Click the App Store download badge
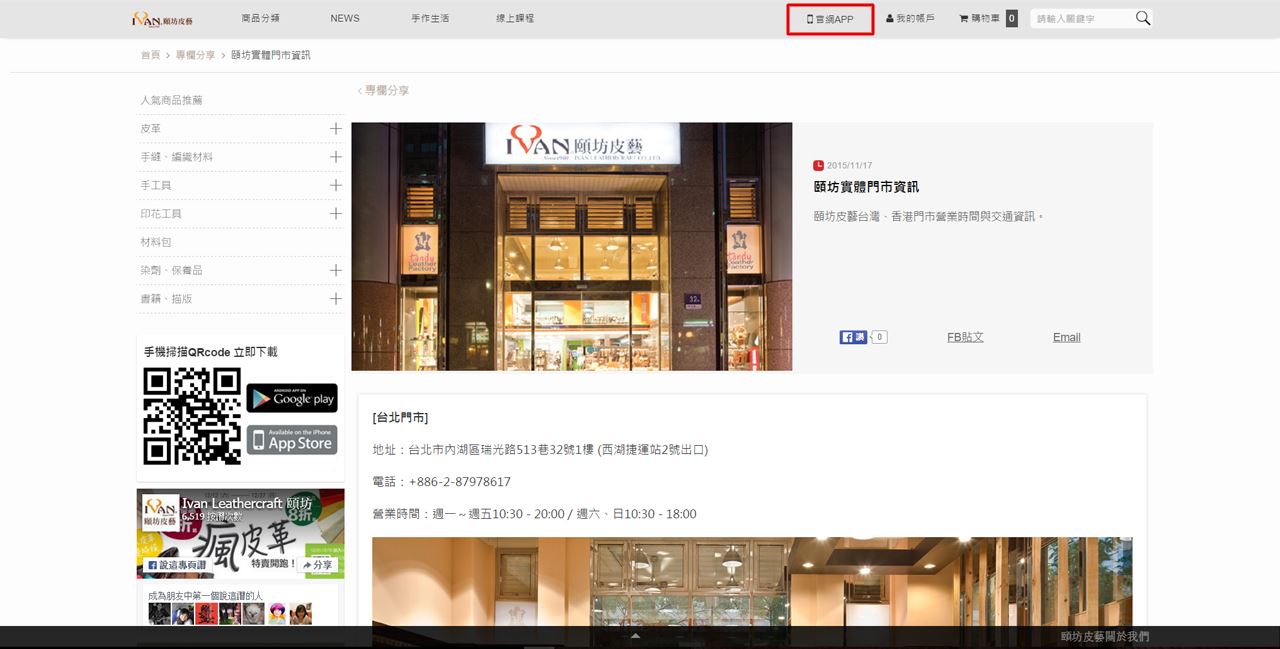The image size is (1280, 649). coord(292,440)
